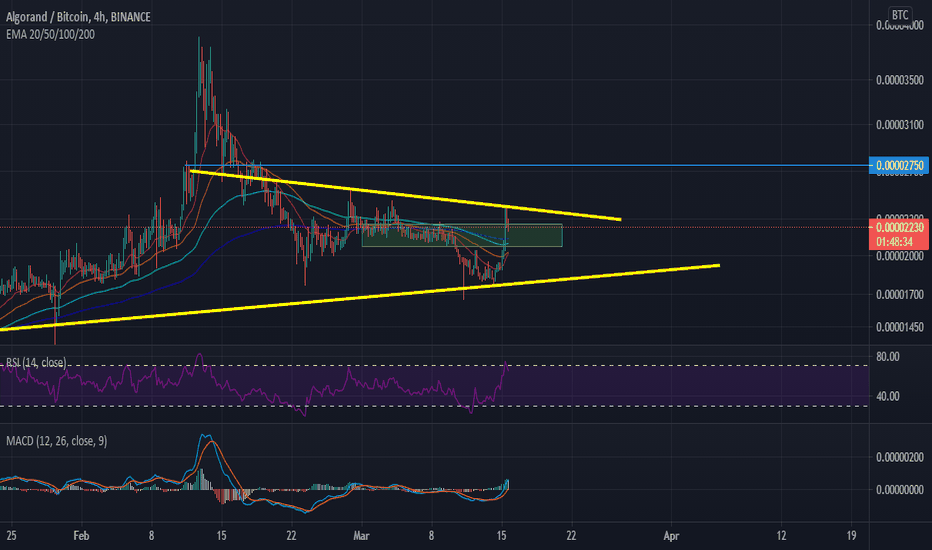
Task: Click the 22 date label after Mar 15
Action: [571, 536]
